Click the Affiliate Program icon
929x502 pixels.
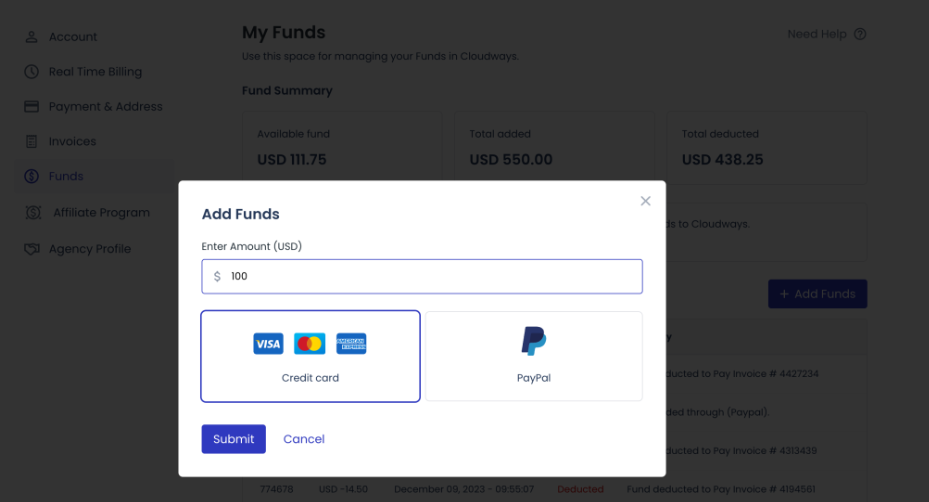click(33, 213)
